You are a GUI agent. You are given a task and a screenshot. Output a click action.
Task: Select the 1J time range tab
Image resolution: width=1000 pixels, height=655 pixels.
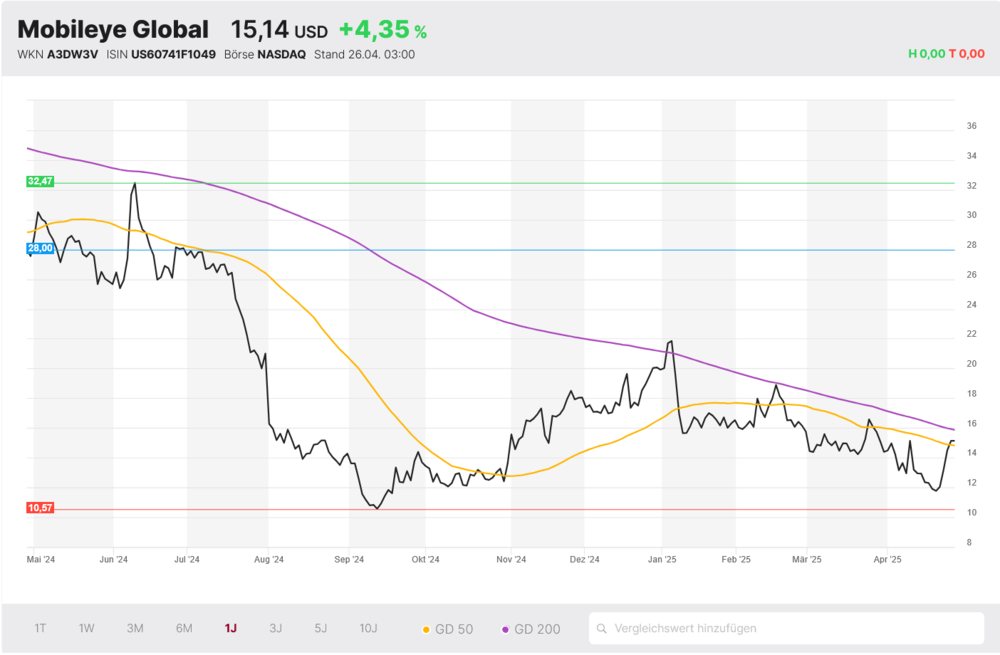231,628
